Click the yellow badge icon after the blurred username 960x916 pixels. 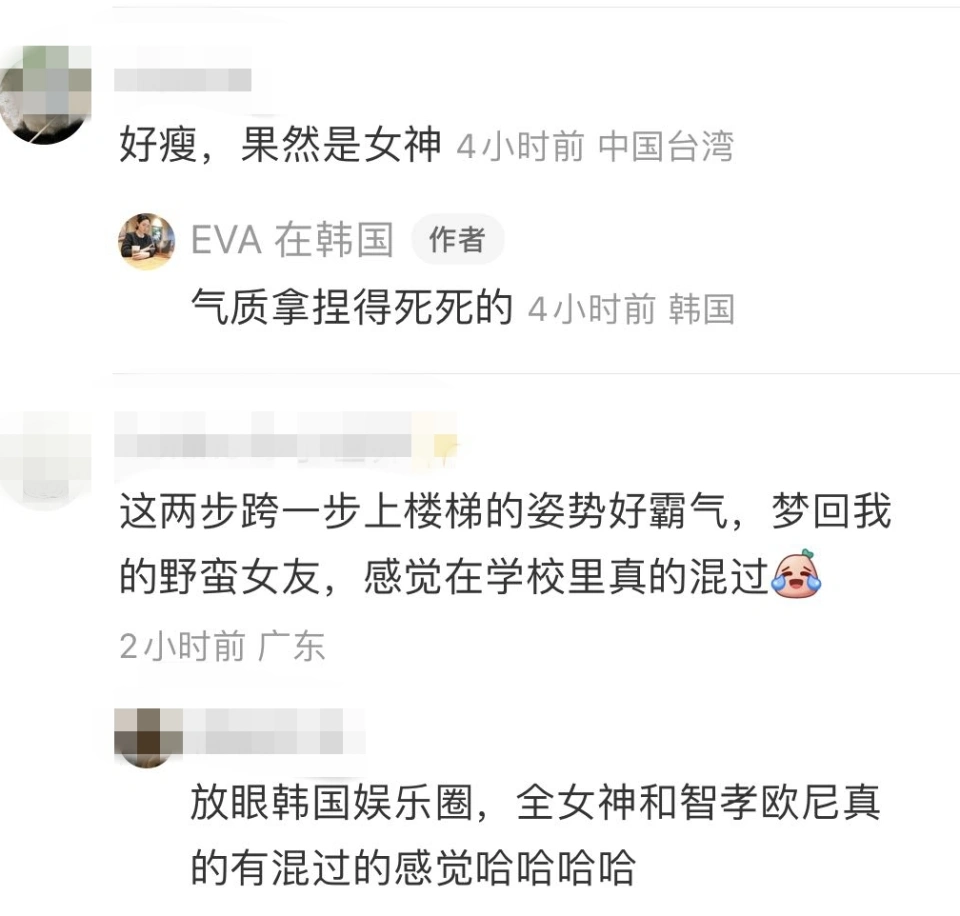(446, 445)
